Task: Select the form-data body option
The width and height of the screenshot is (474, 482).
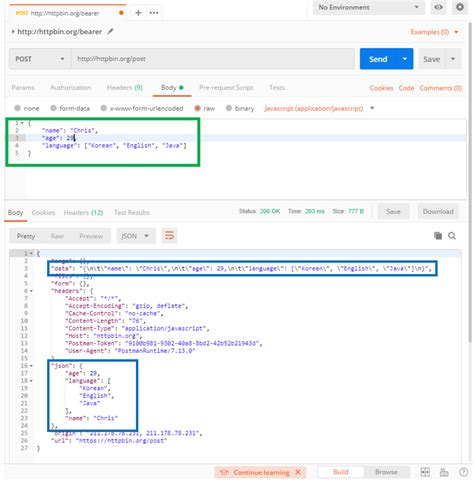Action: (70, 108)
